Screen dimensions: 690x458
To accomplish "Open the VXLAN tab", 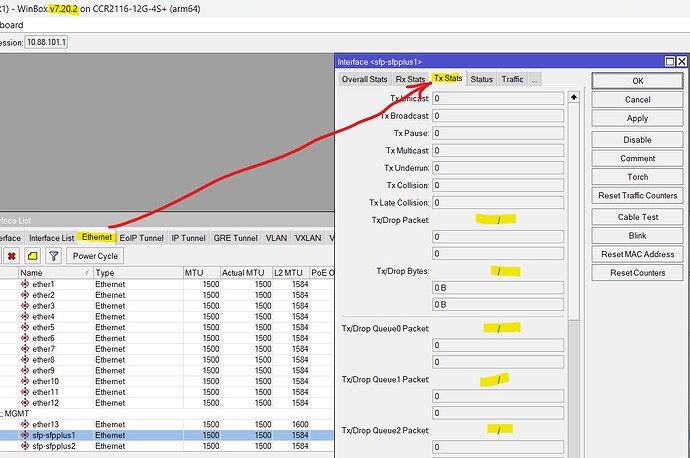I will tap(308, 238).
